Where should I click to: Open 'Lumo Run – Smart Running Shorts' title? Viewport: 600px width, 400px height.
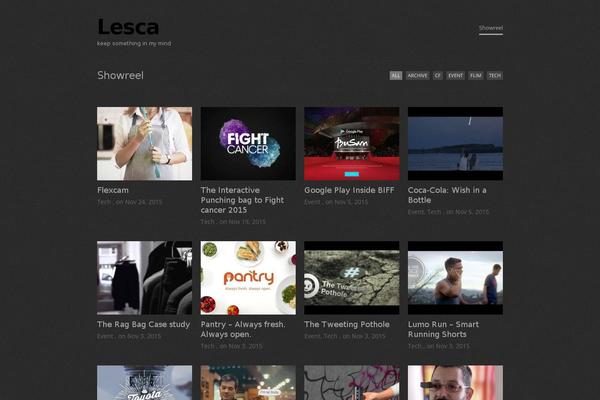coord(443,329)
